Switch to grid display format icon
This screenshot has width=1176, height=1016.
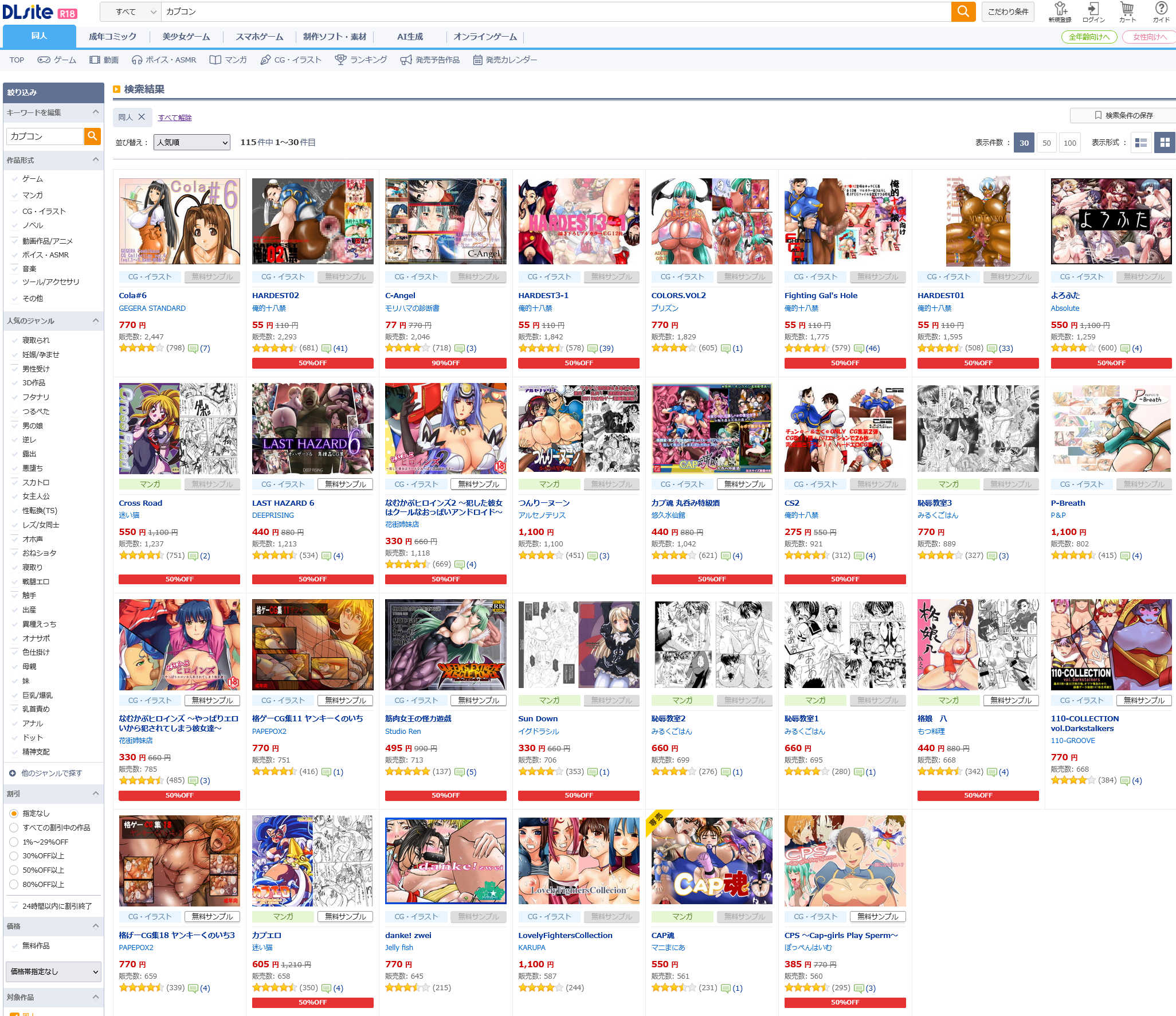(x=1165, y=143)
